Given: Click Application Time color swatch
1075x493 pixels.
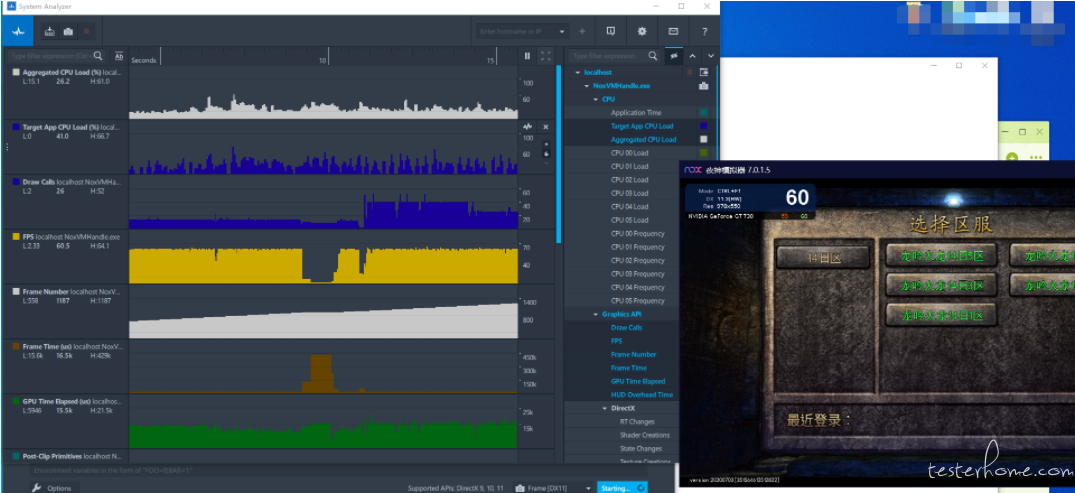Looking at the screenshot, I should coord(703,112).
